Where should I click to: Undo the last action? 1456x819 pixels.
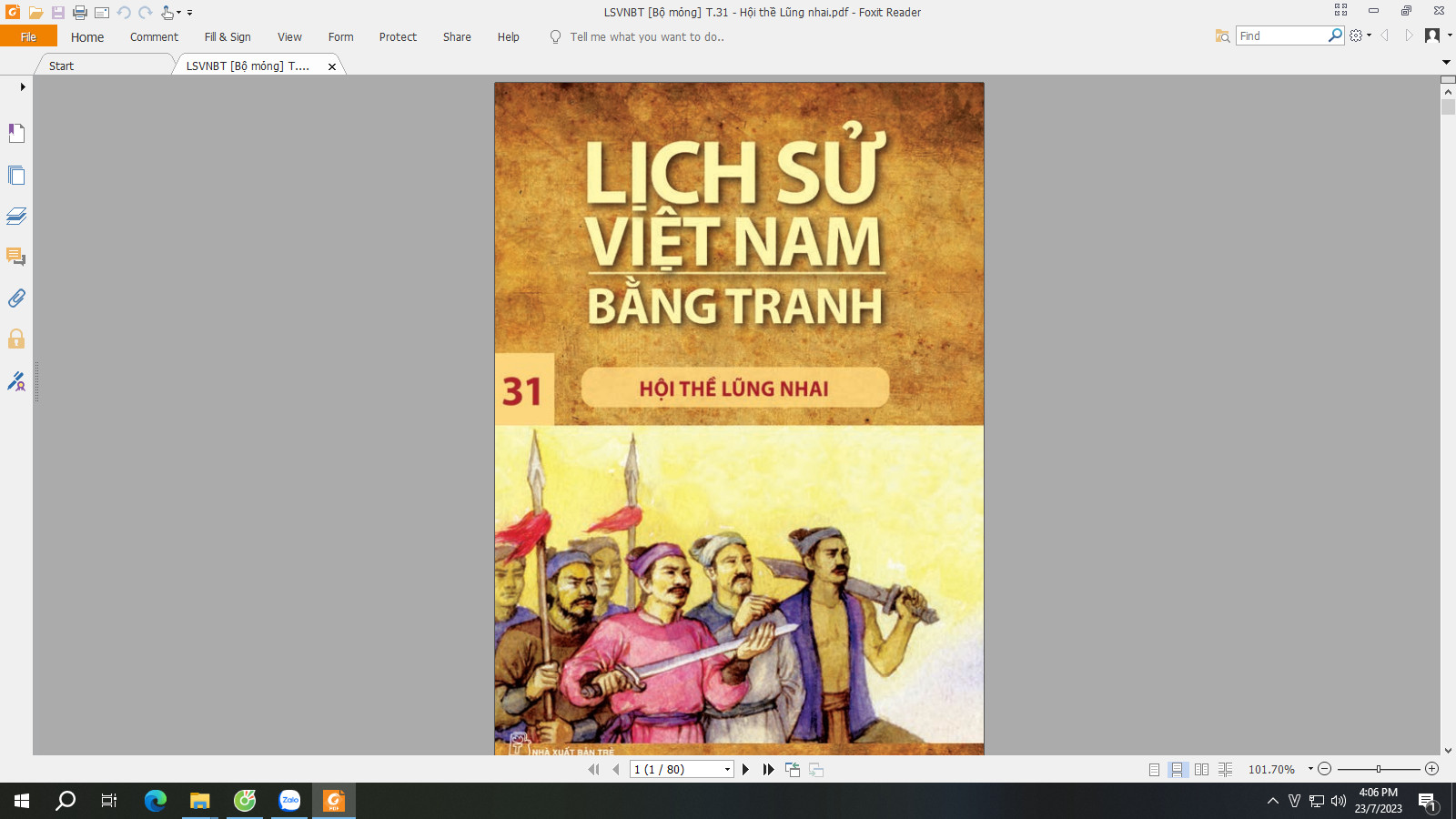coord(124,13)
